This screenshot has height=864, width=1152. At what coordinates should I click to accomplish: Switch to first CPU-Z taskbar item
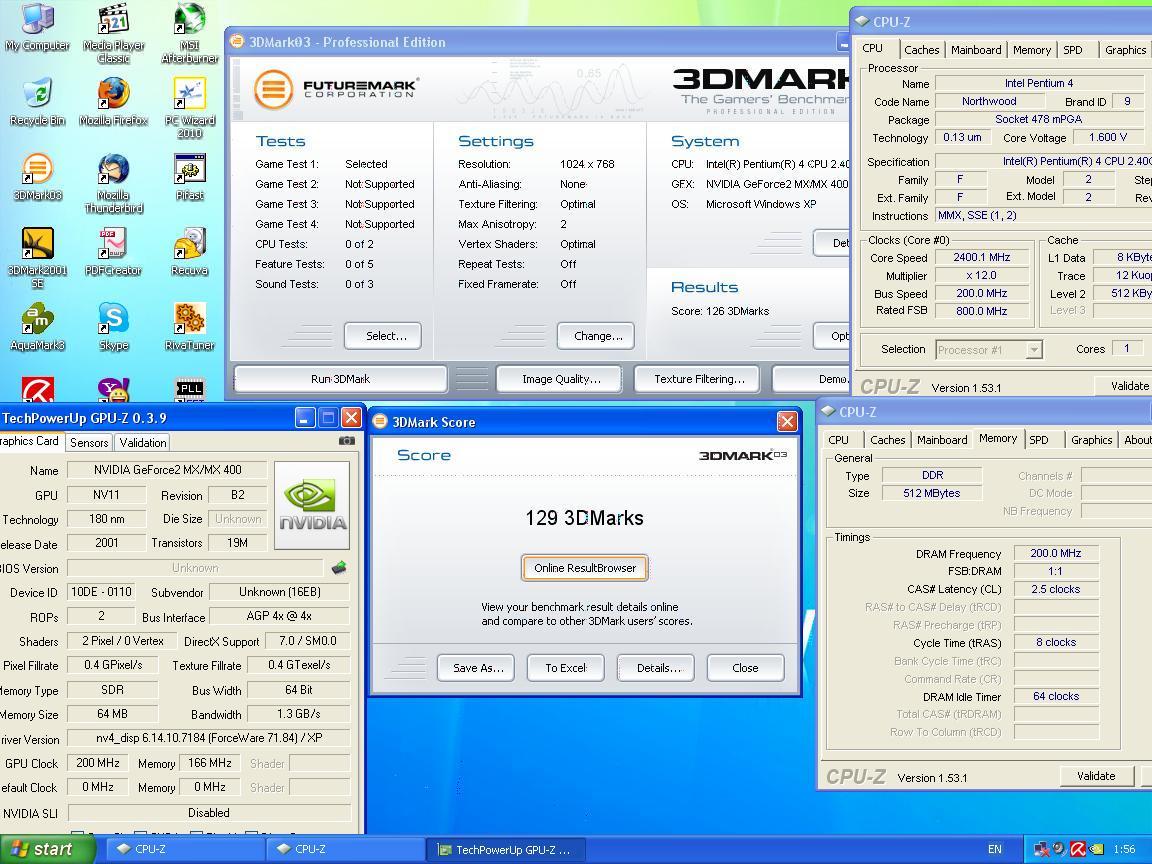tap(187, 849)
